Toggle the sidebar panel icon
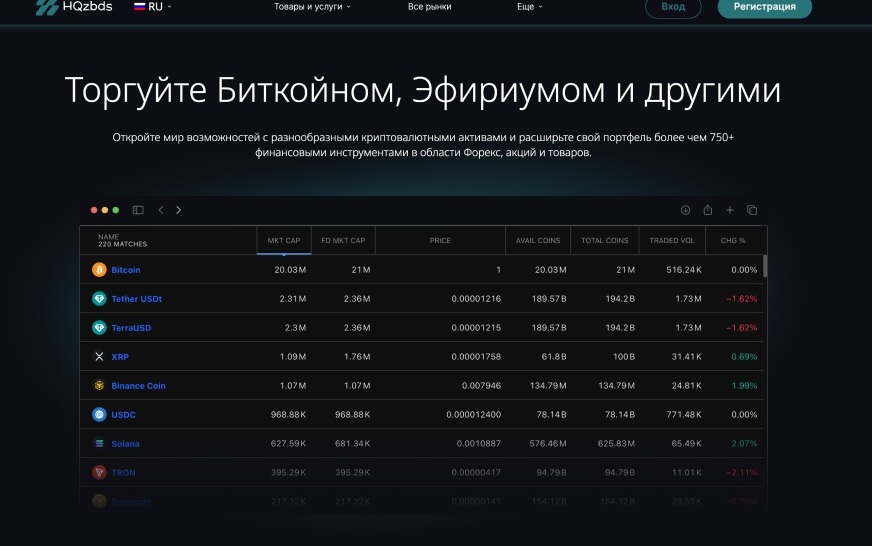The width and height of the screenshot is (872, 546). pos(138,210)
